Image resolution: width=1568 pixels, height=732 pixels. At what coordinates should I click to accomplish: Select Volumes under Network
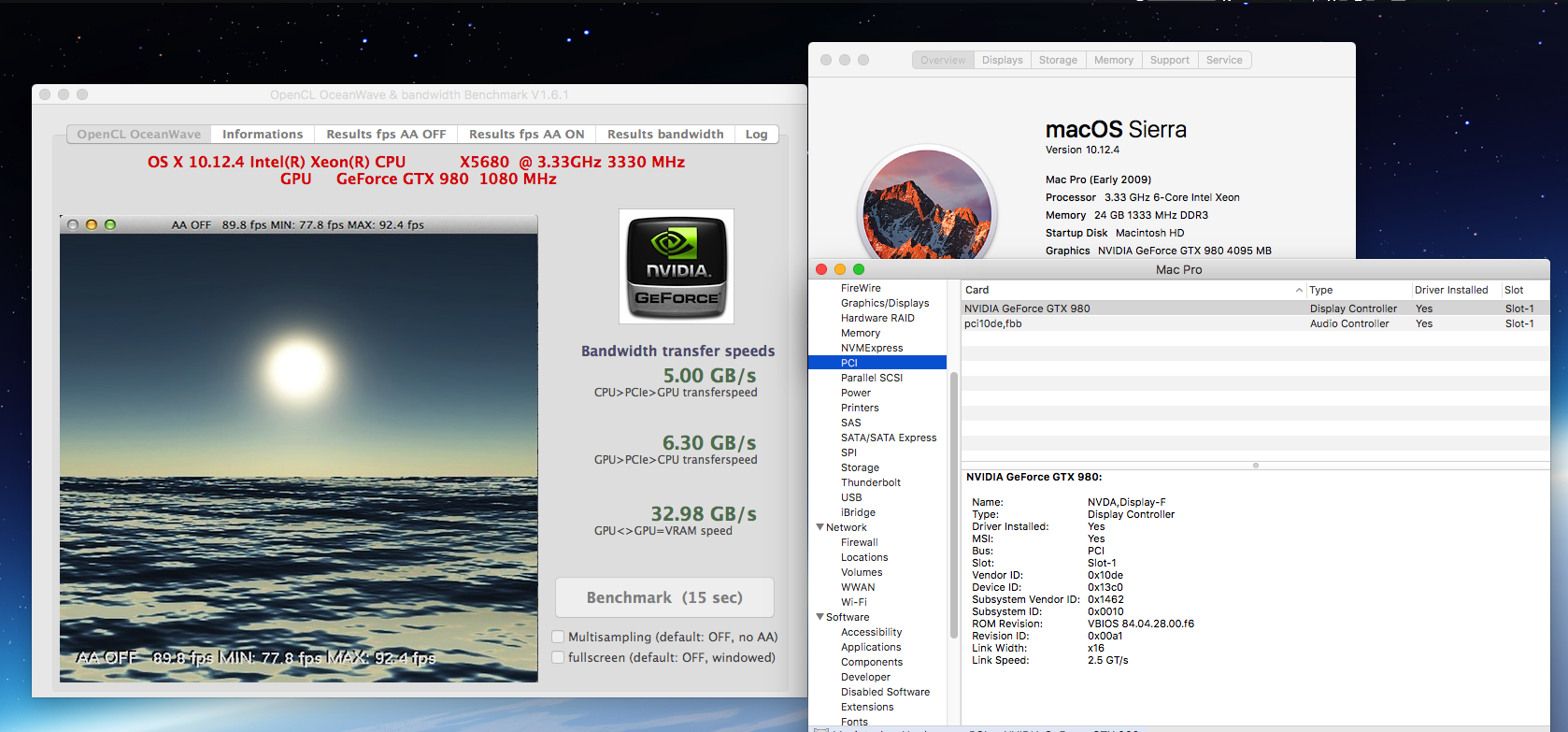pos(862,572)
